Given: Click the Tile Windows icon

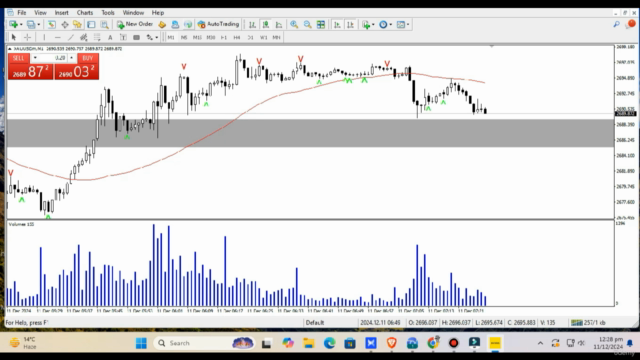Looking at the screenshot, I should [x=321, y=24].
